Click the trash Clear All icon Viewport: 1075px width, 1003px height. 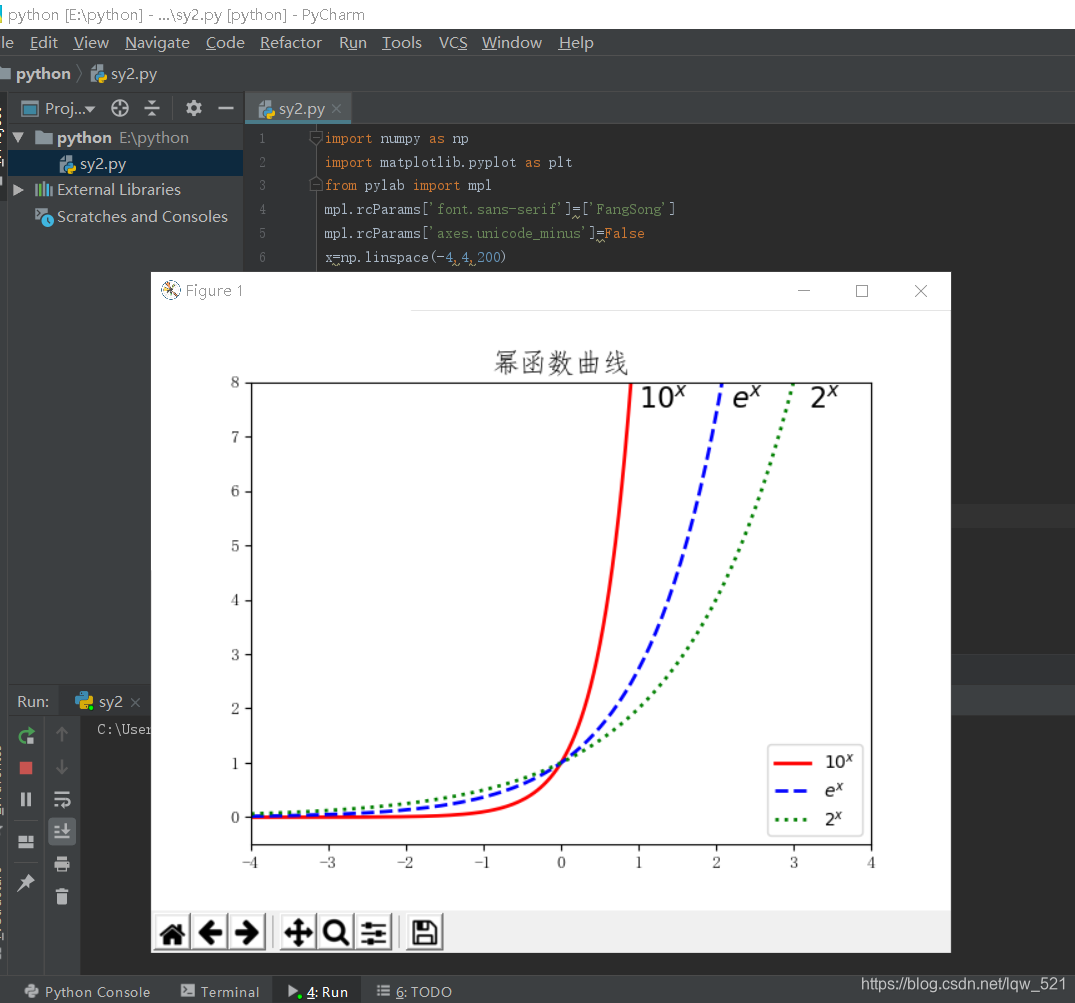(x=62, y=896)
